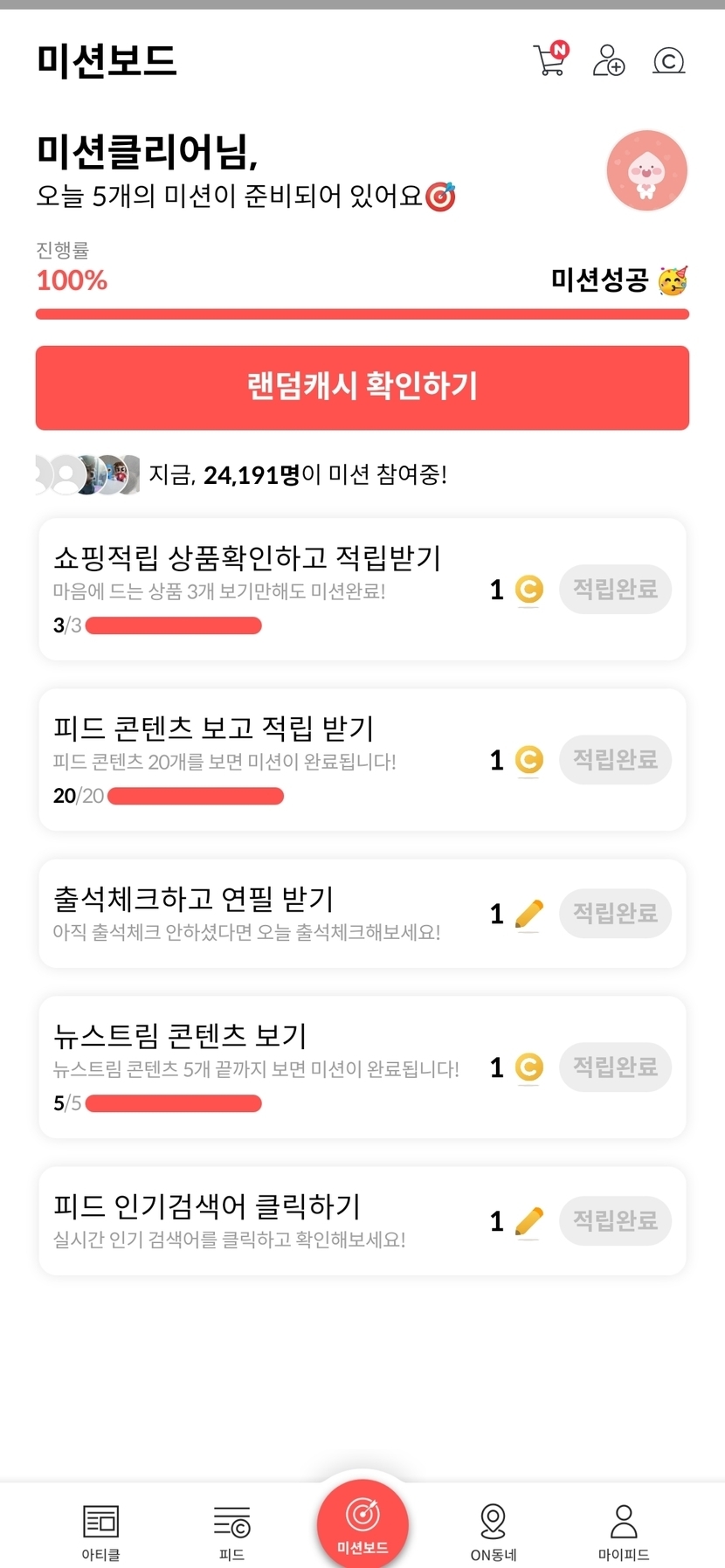Tap the mission participants avatar group
The width and height of the screenshot is (725, 1568).
pyautogui.click(x=87, y=474)
